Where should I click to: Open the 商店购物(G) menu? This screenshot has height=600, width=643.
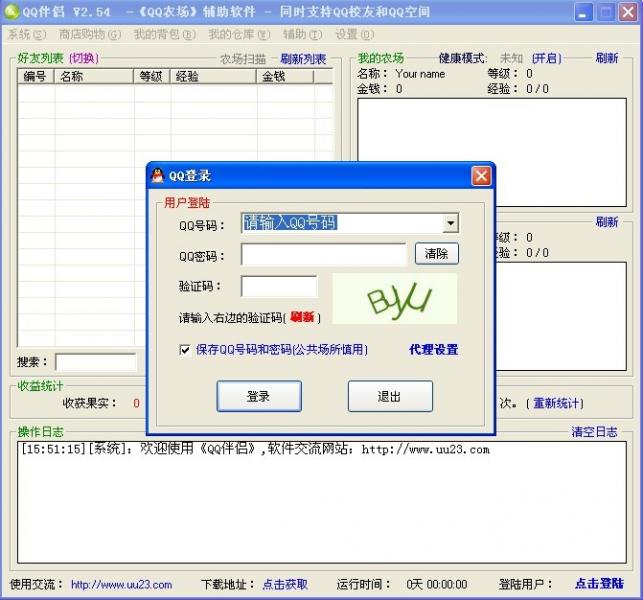(90, 34)
